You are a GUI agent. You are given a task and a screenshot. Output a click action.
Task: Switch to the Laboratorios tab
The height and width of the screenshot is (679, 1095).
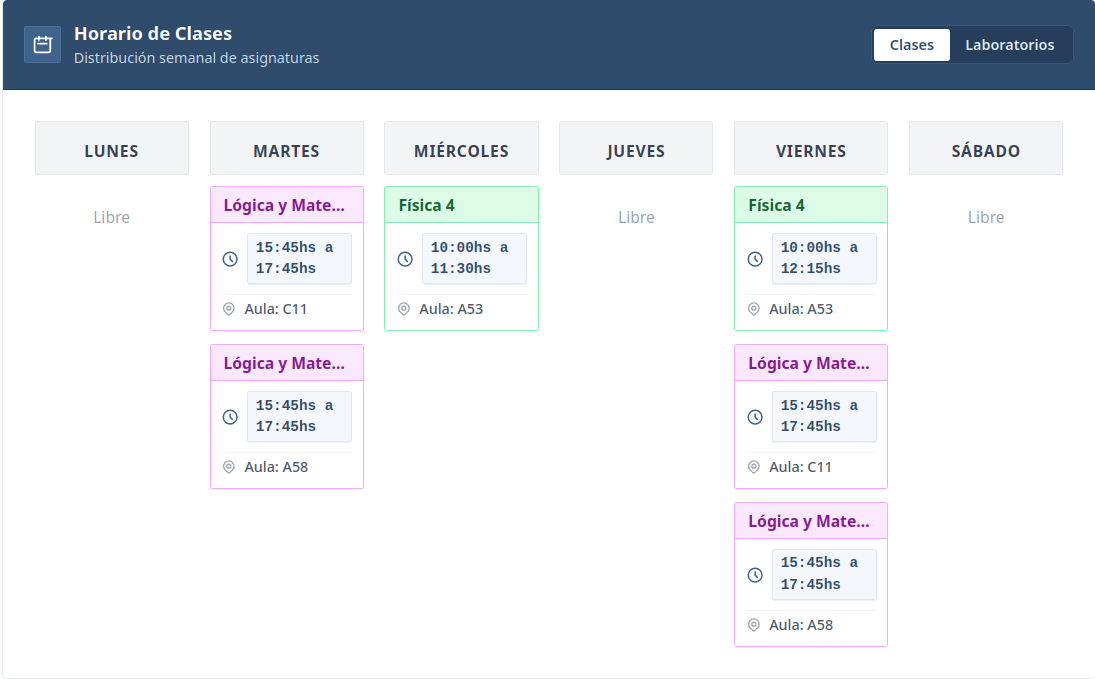coord(1009,45)
